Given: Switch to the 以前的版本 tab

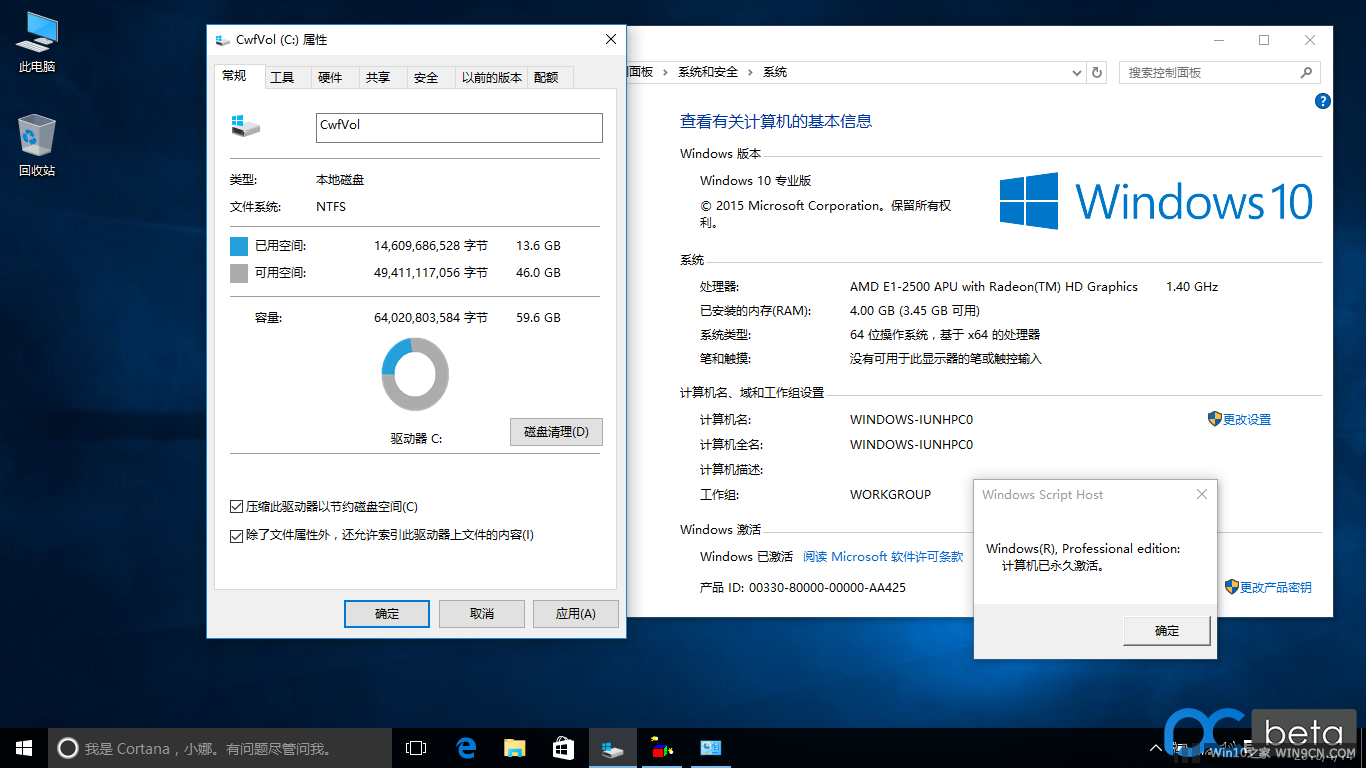Looking at the screenshot, I should [x=491, y=78].
